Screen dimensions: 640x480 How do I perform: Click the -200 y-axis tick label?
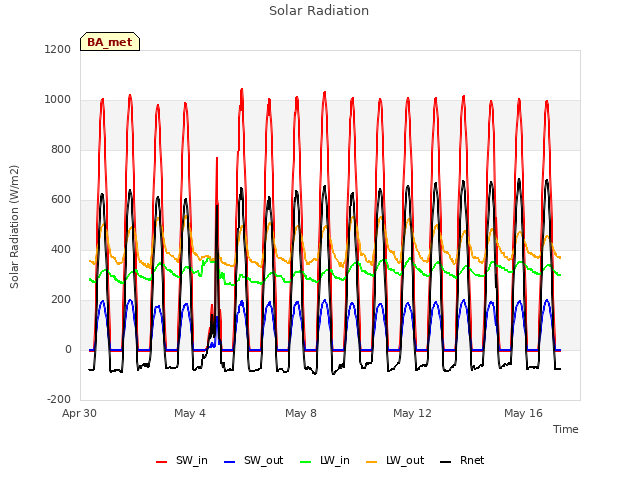coord(59,399)
